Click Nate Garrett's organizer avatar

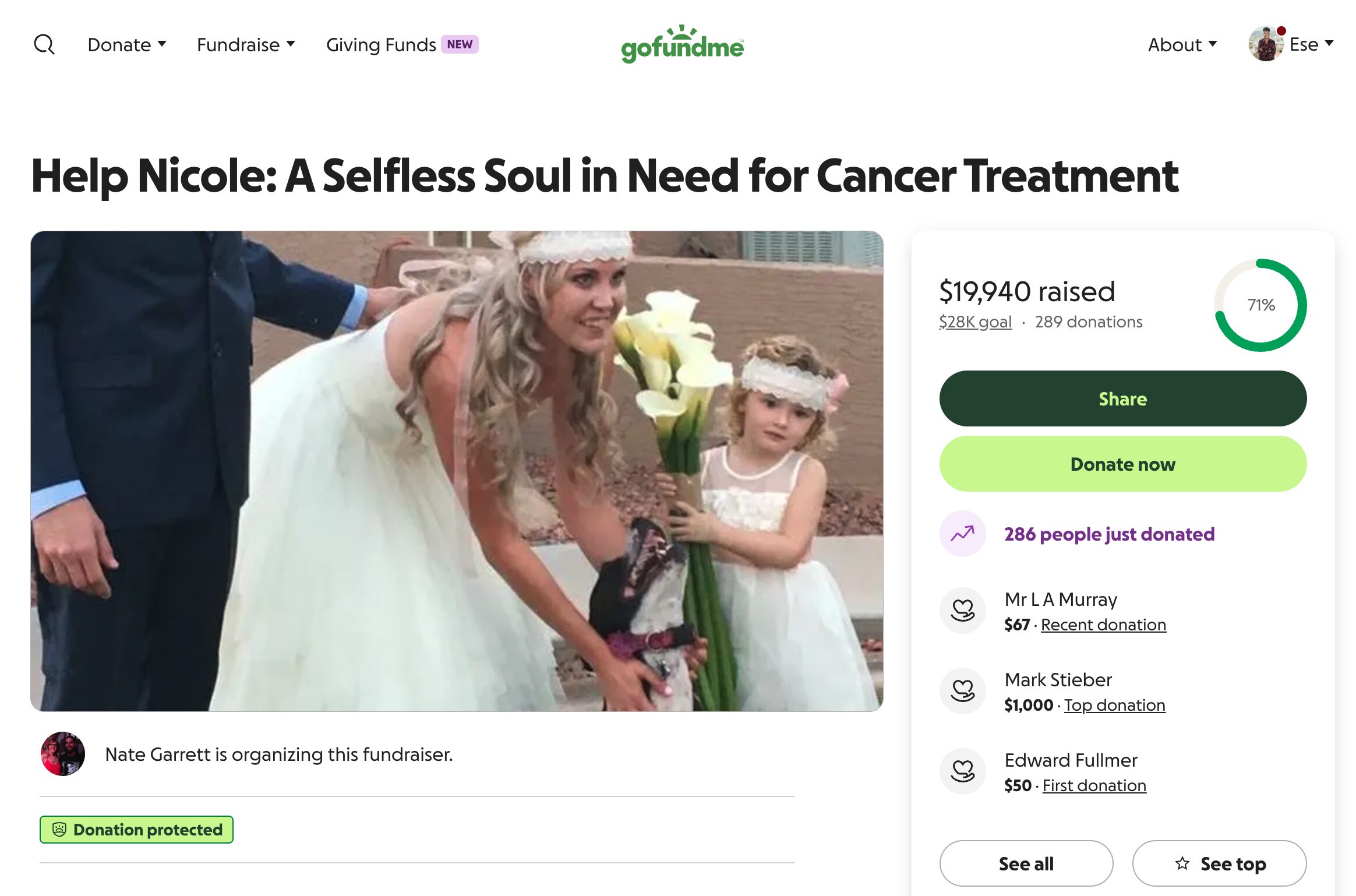pyautogui.click(x=63, y=754)
